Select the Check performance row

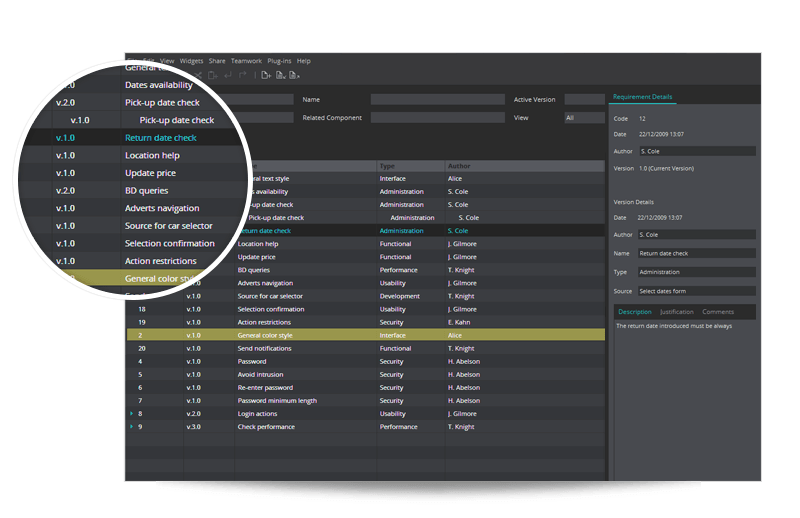tap(366, 427)
